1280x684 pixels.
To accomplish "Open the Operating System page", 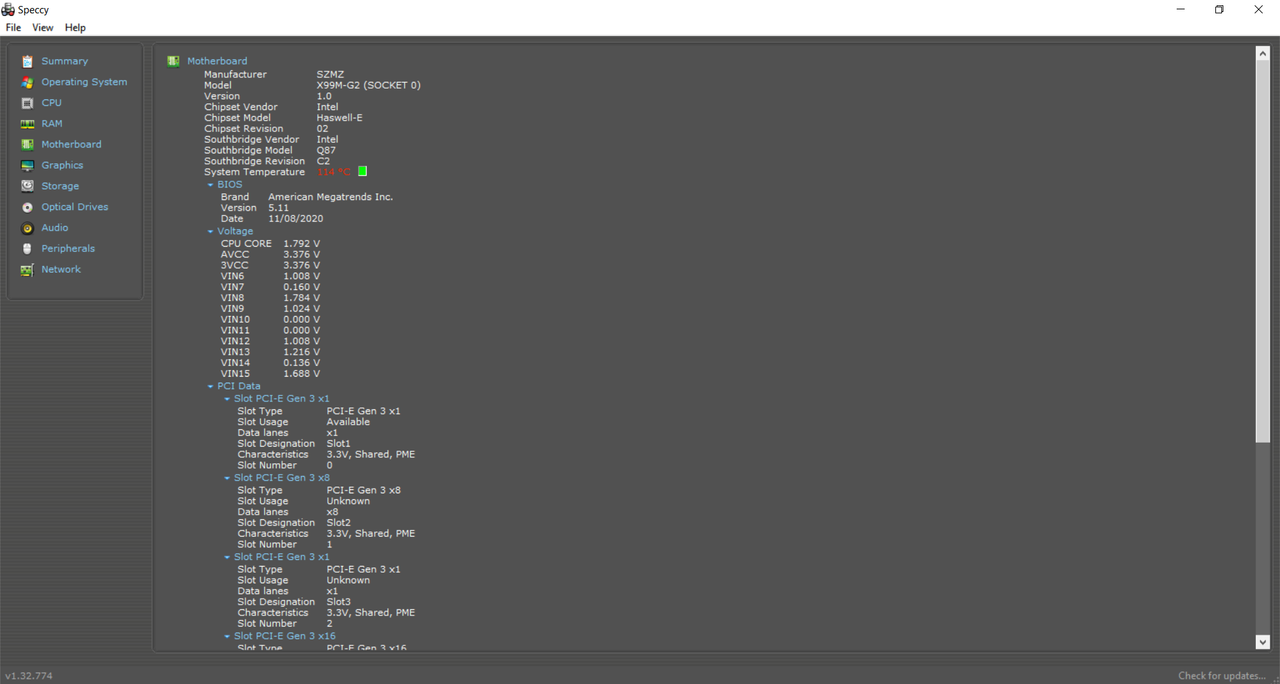I will click(x=84, y=82).
